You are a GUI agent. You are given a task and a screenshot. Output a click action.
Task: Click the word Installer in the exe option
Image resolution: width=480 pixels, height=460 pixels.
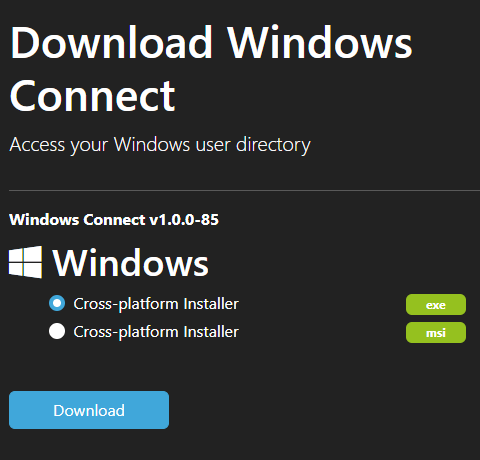point(211,304)
